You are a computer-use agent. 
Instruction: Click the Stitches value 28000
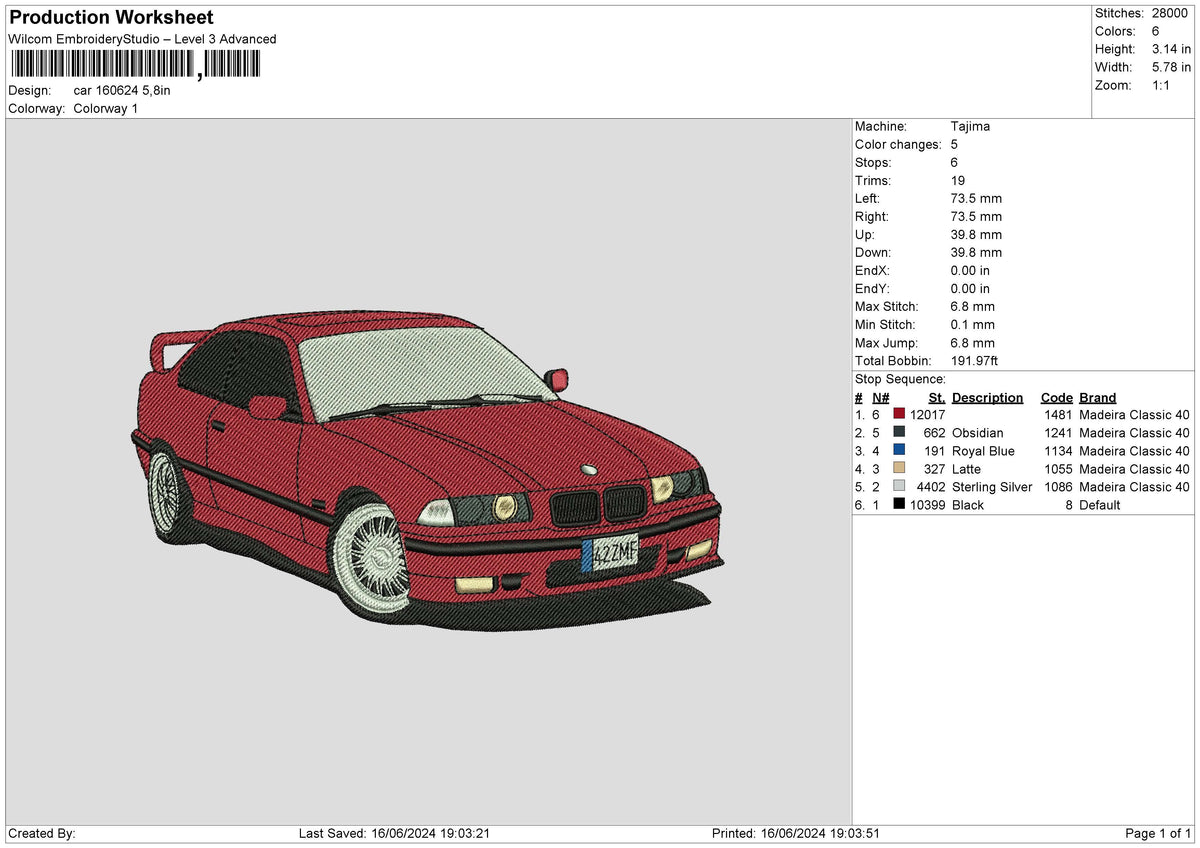1170,13
